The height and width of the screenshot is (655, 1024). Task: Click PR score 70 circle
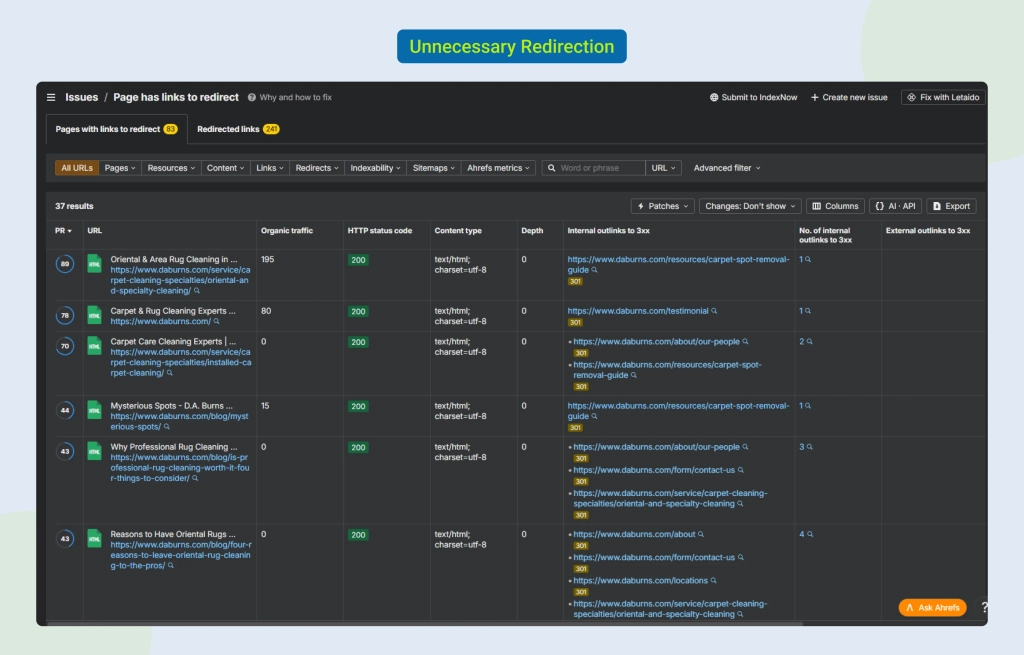pos(65,346)
